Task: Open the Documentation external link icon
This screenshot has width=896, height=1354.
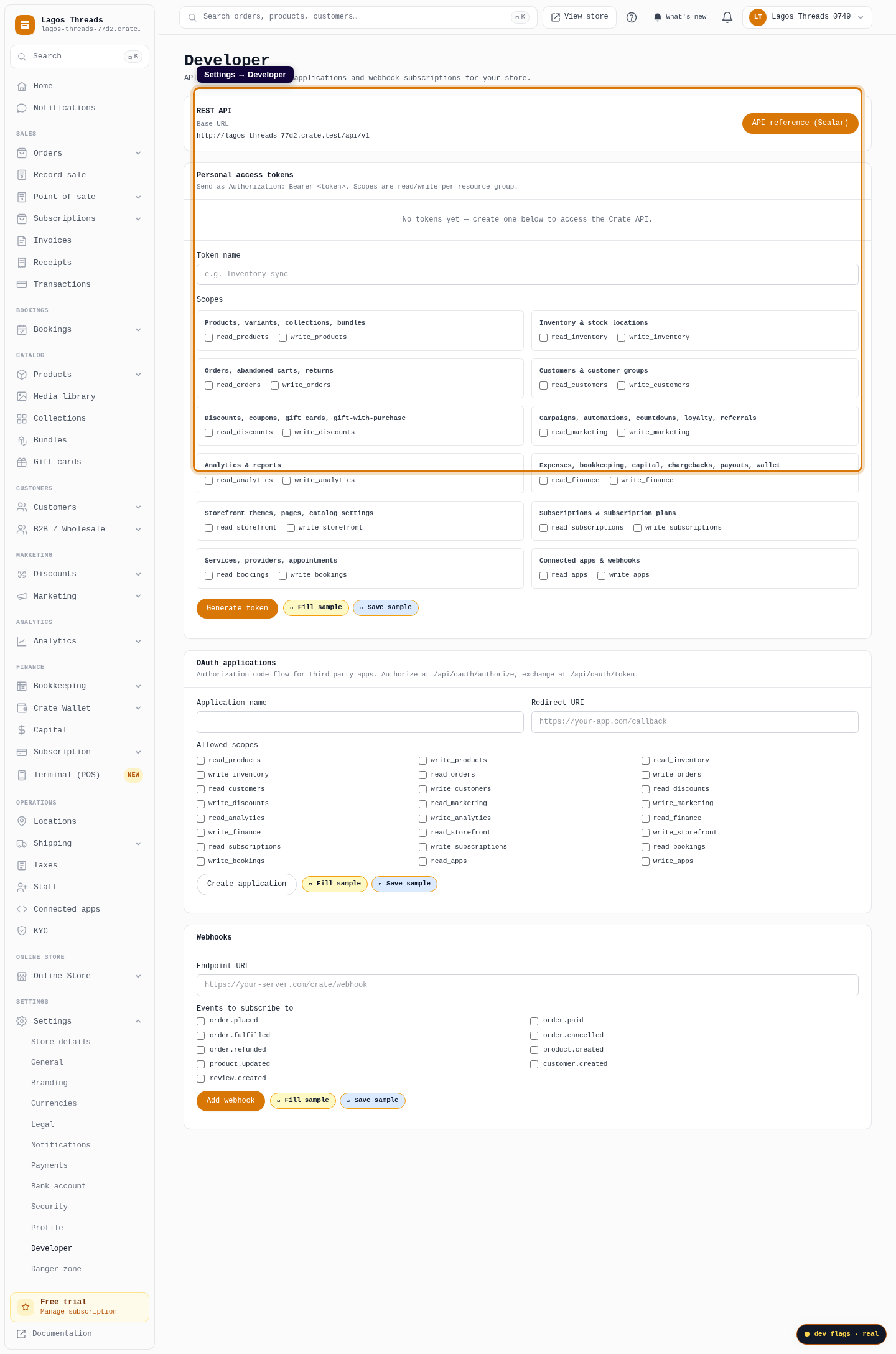Action: click(x=21, y=1334)
